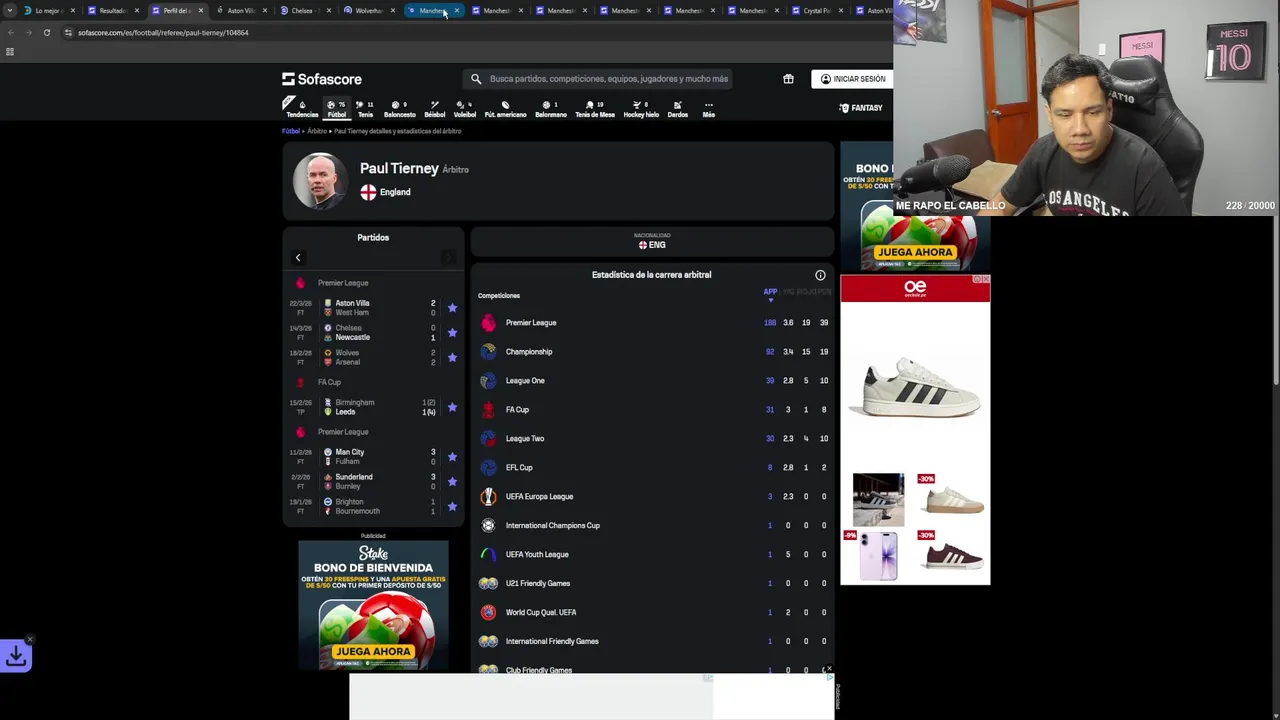
Task: Go to previous matches page arrow
Action: (297, 258)
